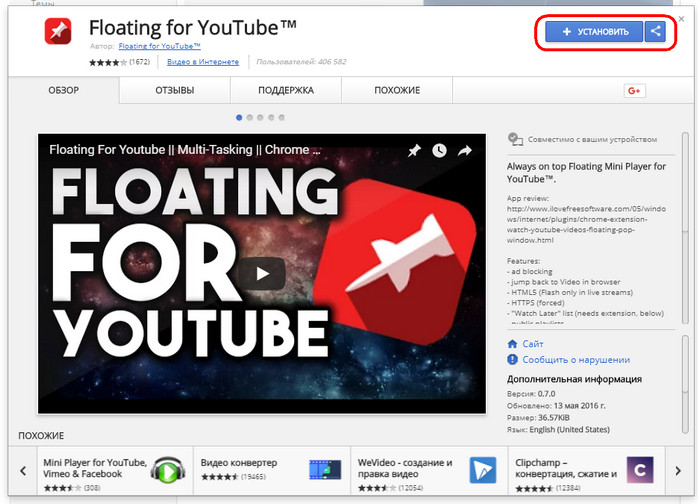The image size is (700, 504).
Task: Click the star rating with 1672 reviews
Action: [x=120, y=62]
